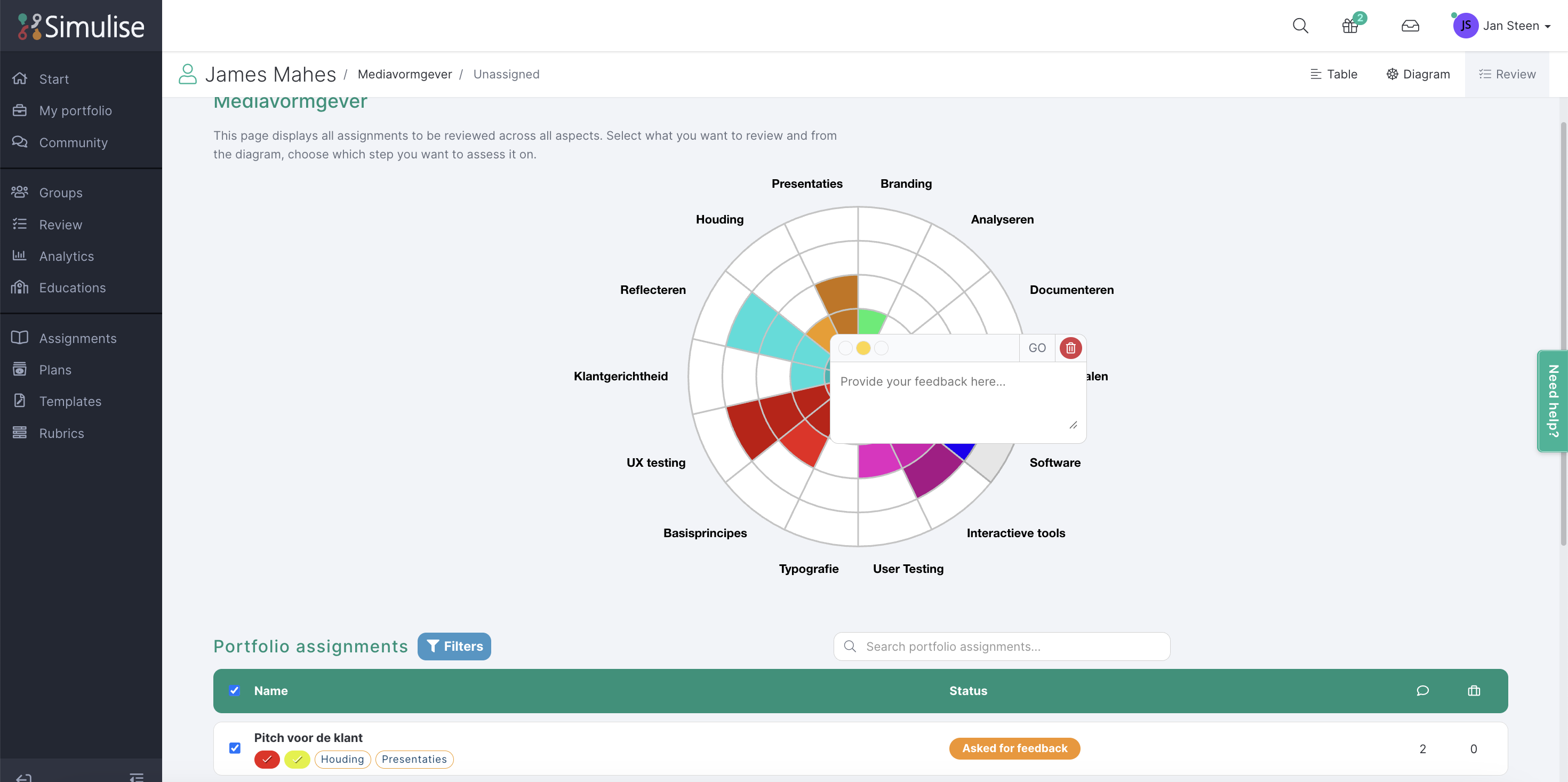The width and height of the screenshot is (1568, 782).
Task: Delete feedback with red trash icon
Action: point(1070,348)
